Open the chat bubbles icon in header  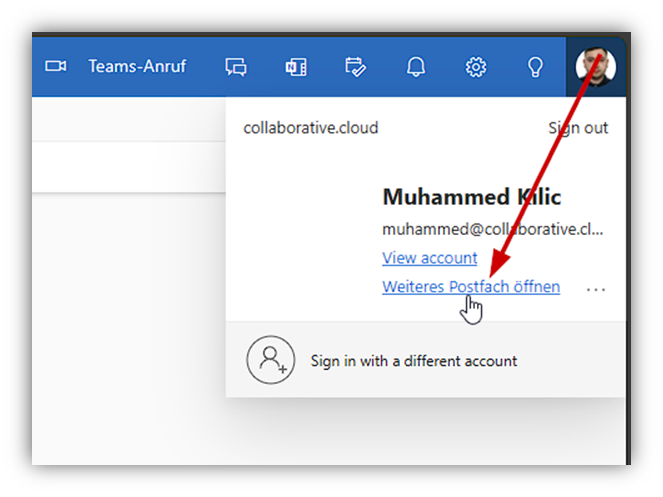236,67
